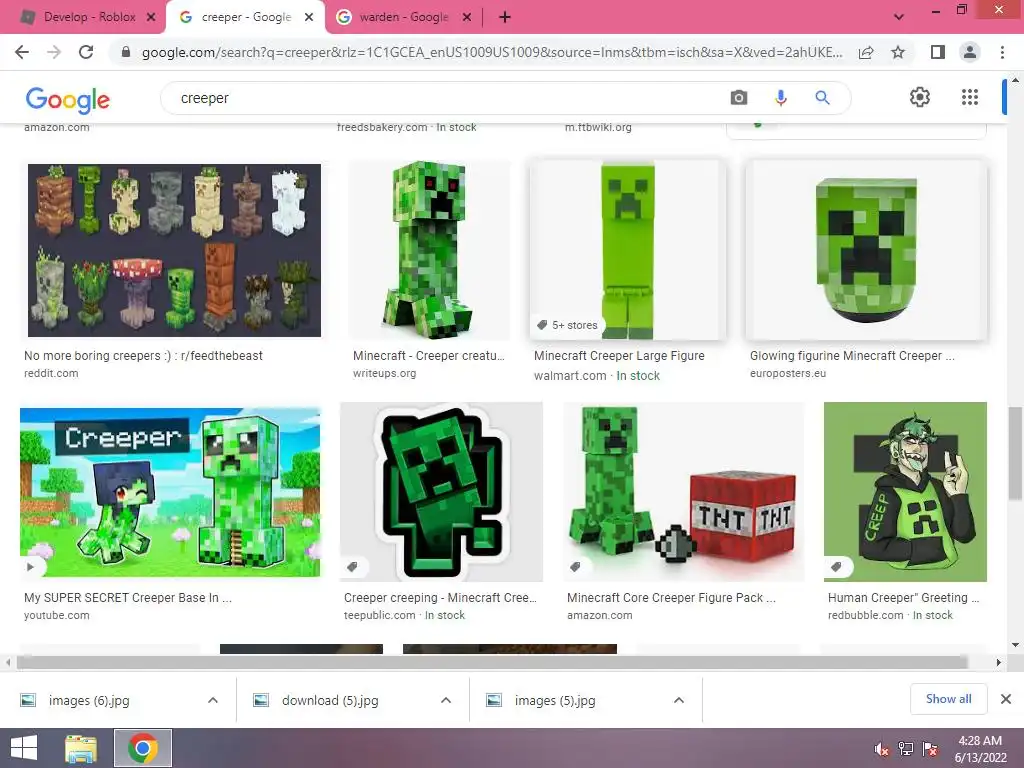Image resolution: width=1024 pixels, height=768 pixels.
Task: Open Human Creeper Greeting image
Action: [x=905, y=492]
